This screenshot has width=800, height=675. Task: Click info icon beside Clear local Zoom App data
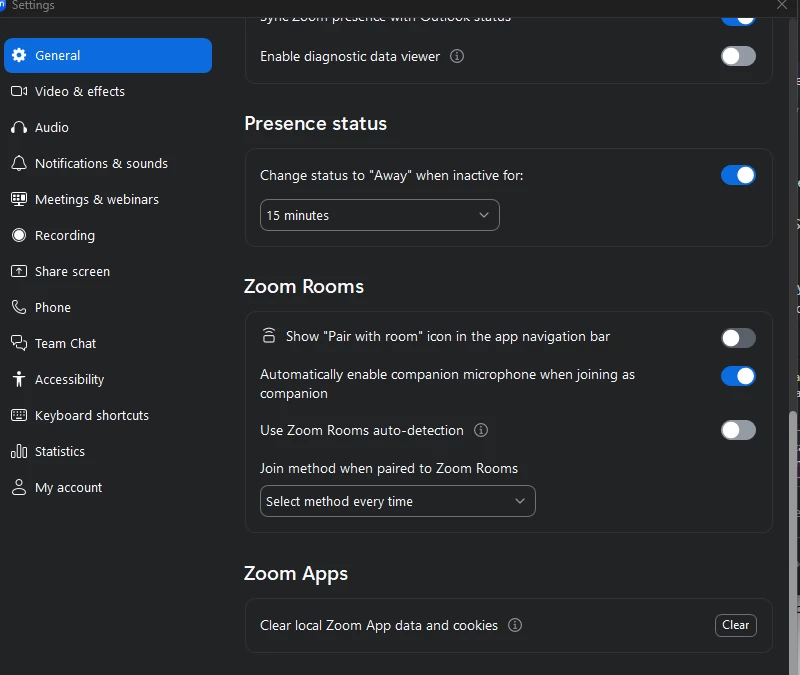(x=515, y=625)
